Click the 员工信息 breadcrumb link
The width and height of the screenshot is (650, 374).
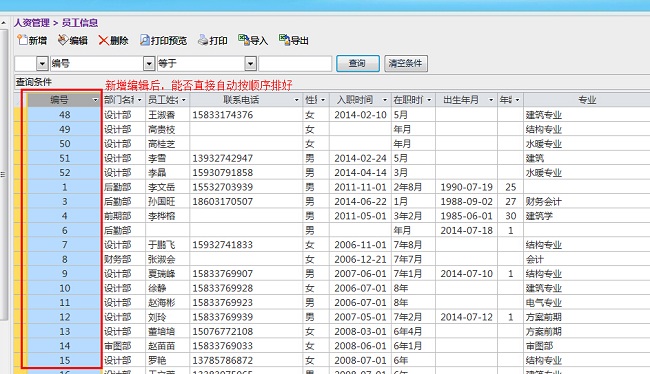pos(80,22)
